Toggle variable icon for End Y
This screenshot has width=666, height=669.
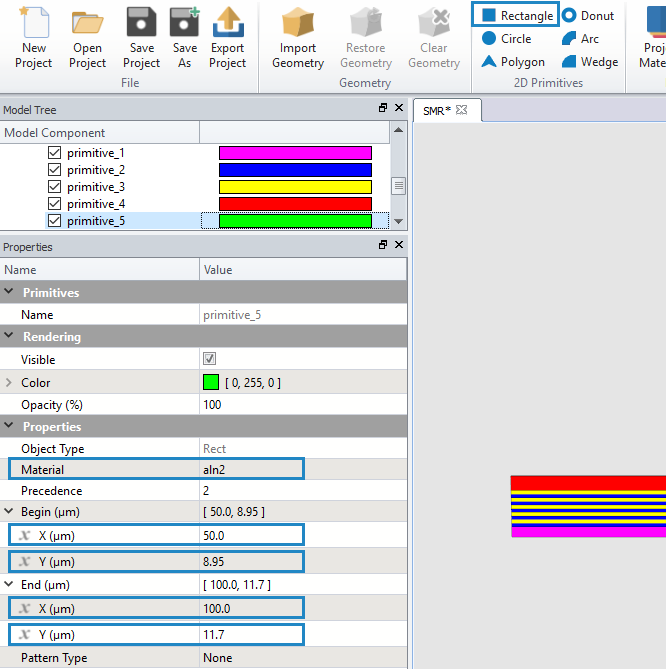point(25,634)
